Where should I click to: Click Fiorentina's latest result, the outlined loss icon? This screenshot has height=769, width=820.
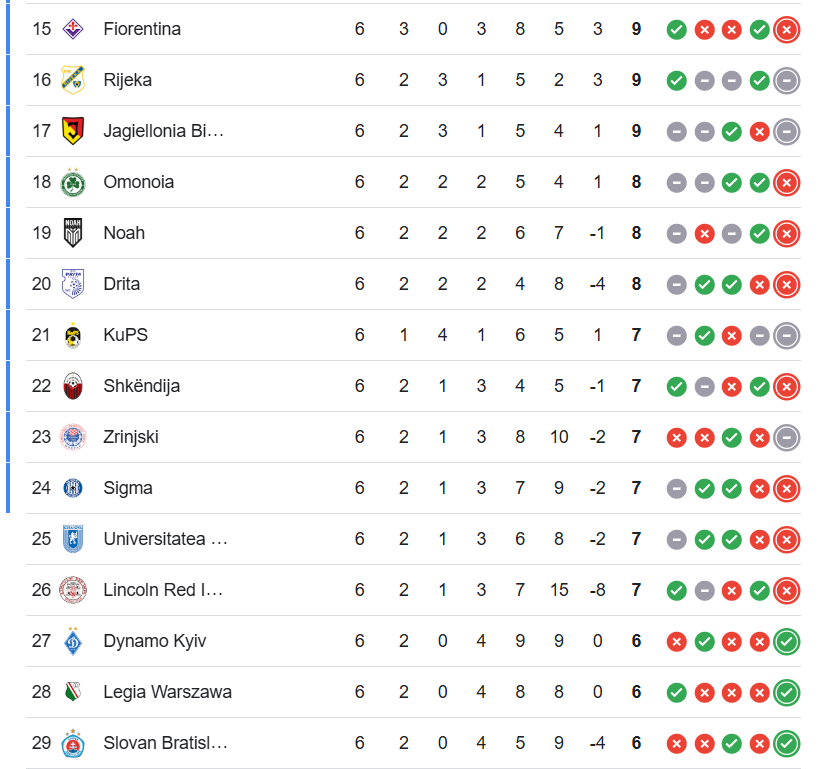click(x=787, y=29)
